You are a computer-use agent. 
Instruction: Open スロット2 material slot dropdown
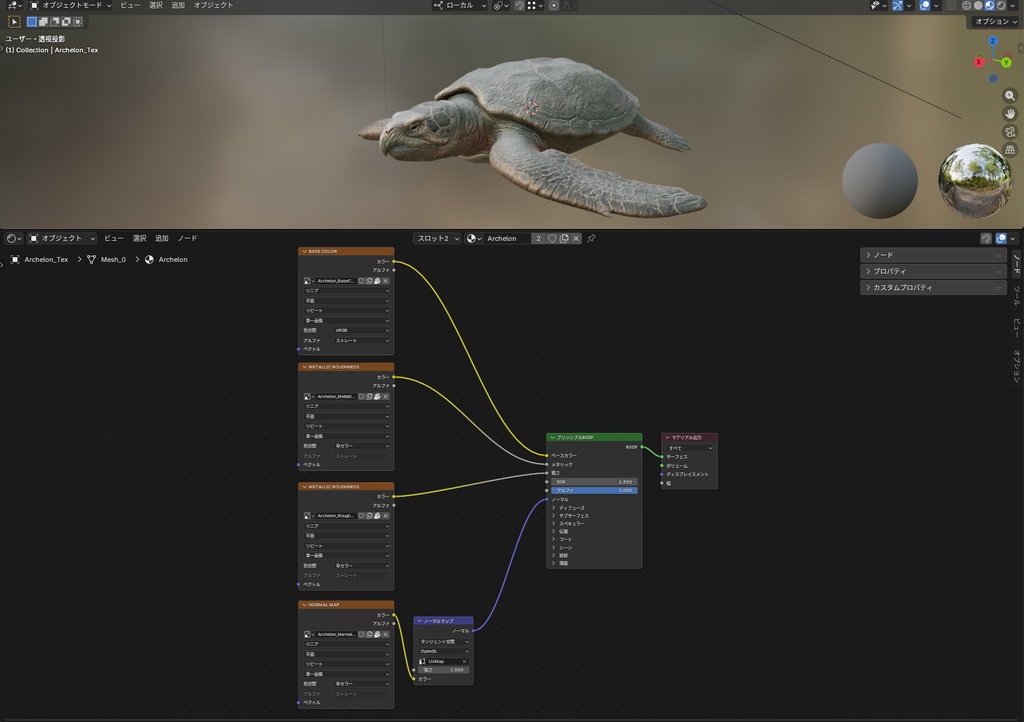coord(437,238)
